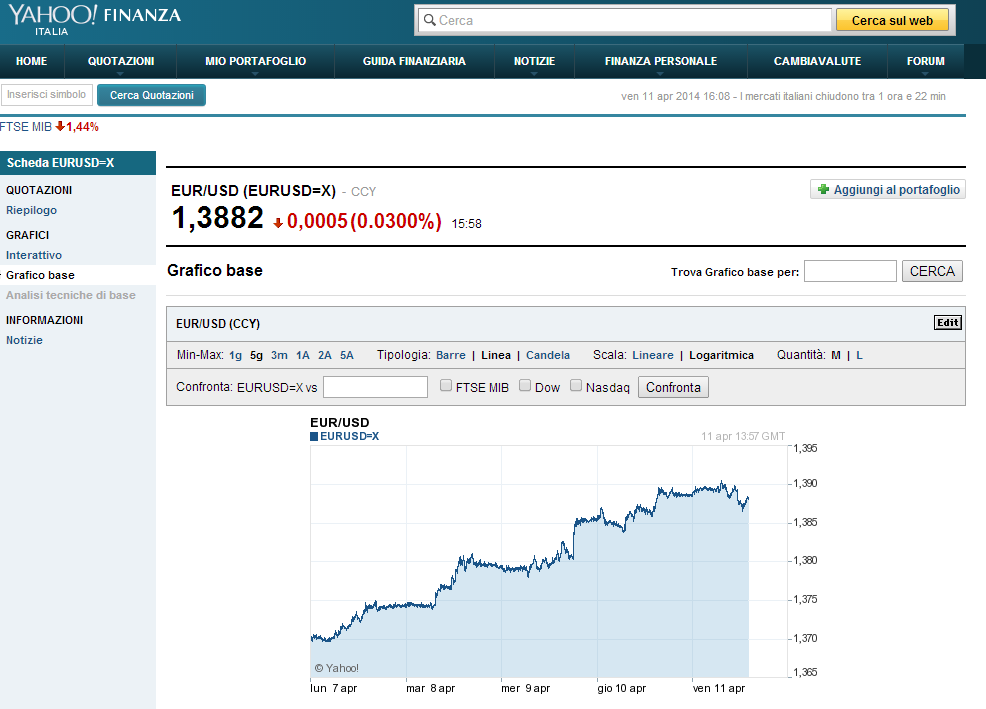Select the 1g chart range
The width and height of the screenshot is (986, 709).
click(235, 355)
